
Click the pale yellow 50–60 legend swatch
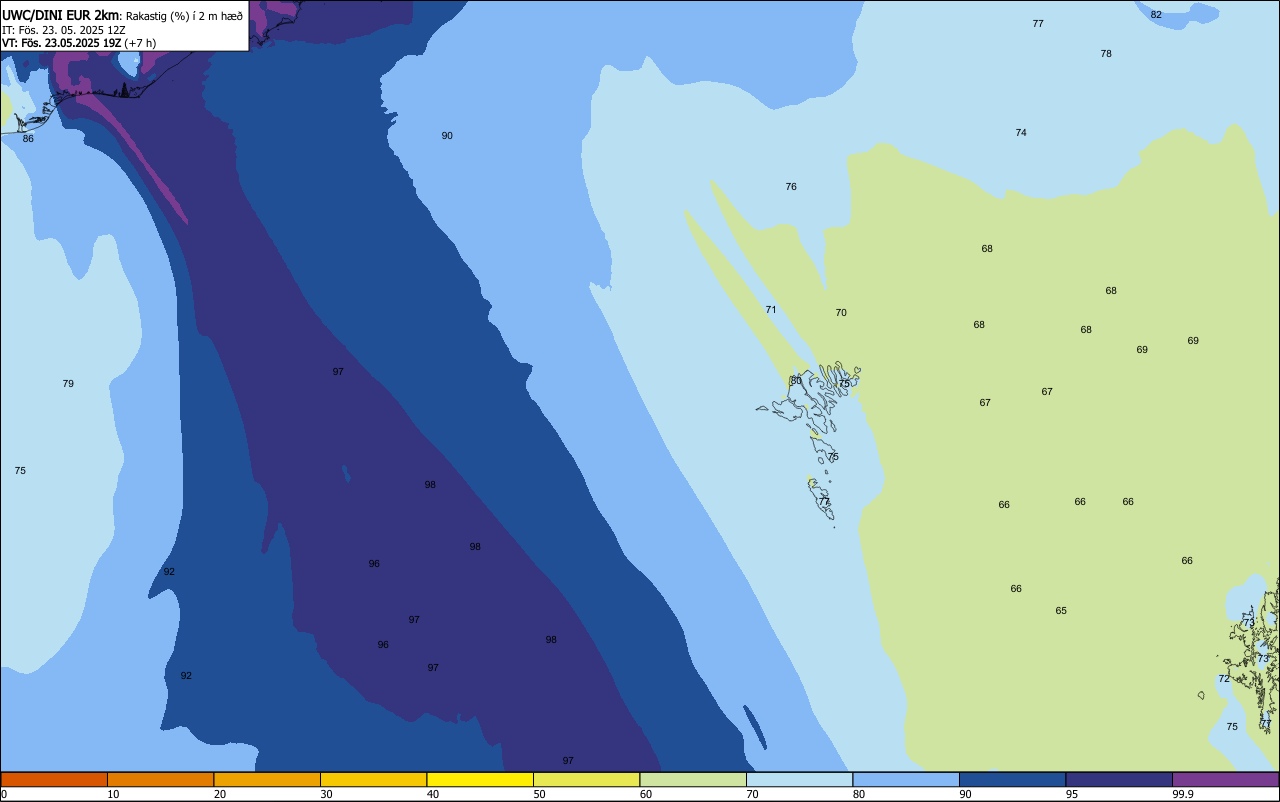[x=586, y=779]
